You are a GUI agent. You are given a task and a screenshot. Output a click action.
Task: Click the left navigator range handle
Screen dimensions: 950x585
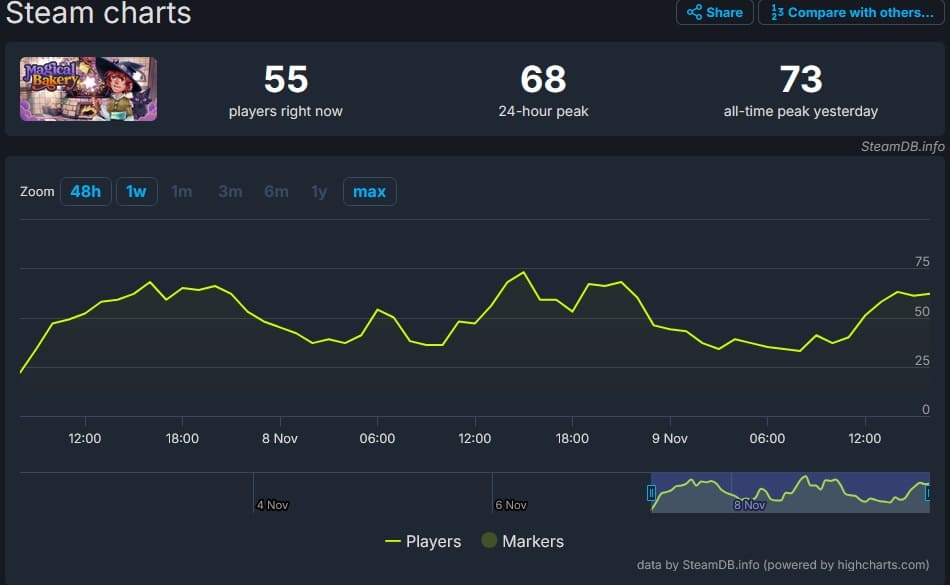click(651, 492)
